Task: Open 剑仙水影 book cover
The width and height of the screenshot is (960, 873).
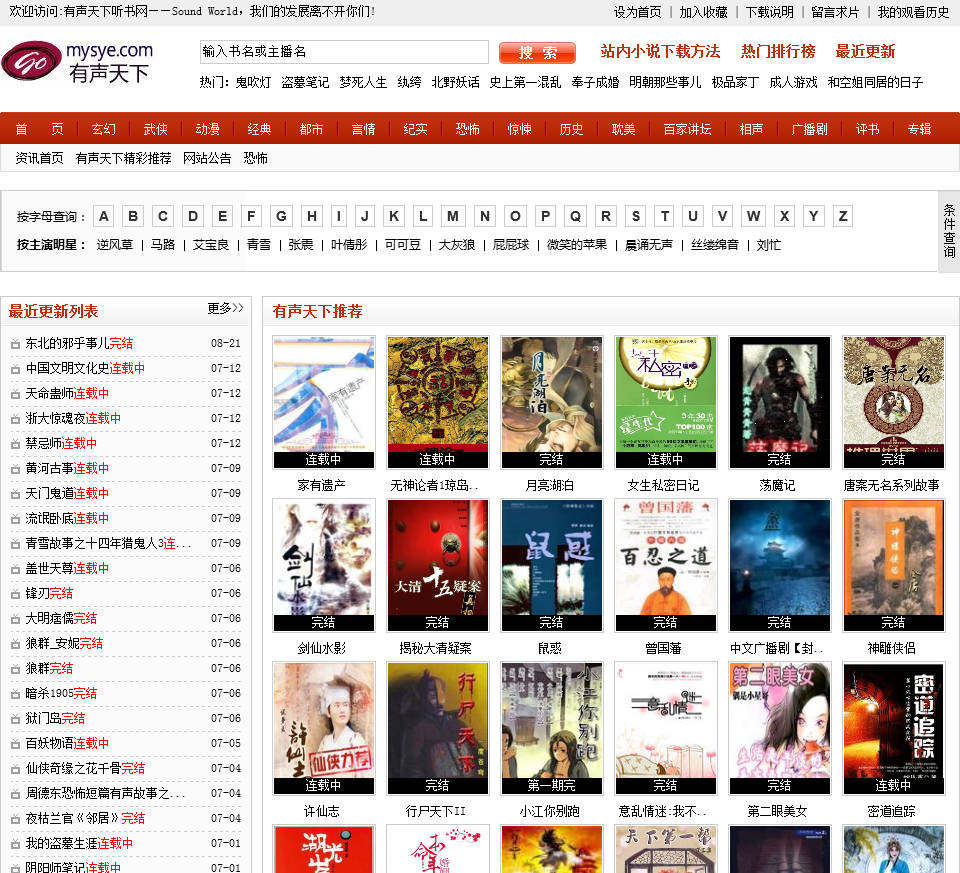Action: pos(324,565)
